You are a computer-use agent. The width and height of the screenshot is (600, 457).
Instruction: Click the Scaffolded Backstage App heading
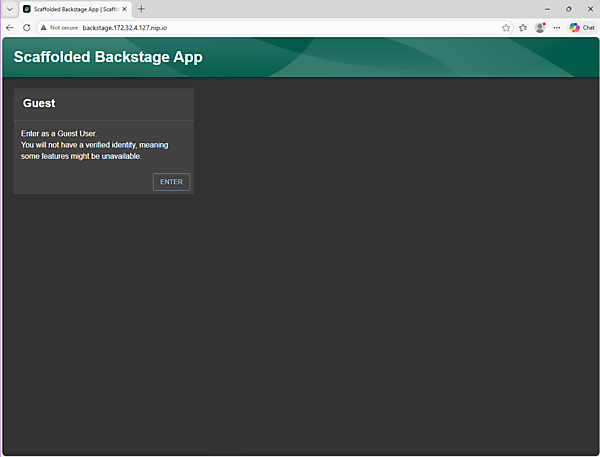click(108, 57)
